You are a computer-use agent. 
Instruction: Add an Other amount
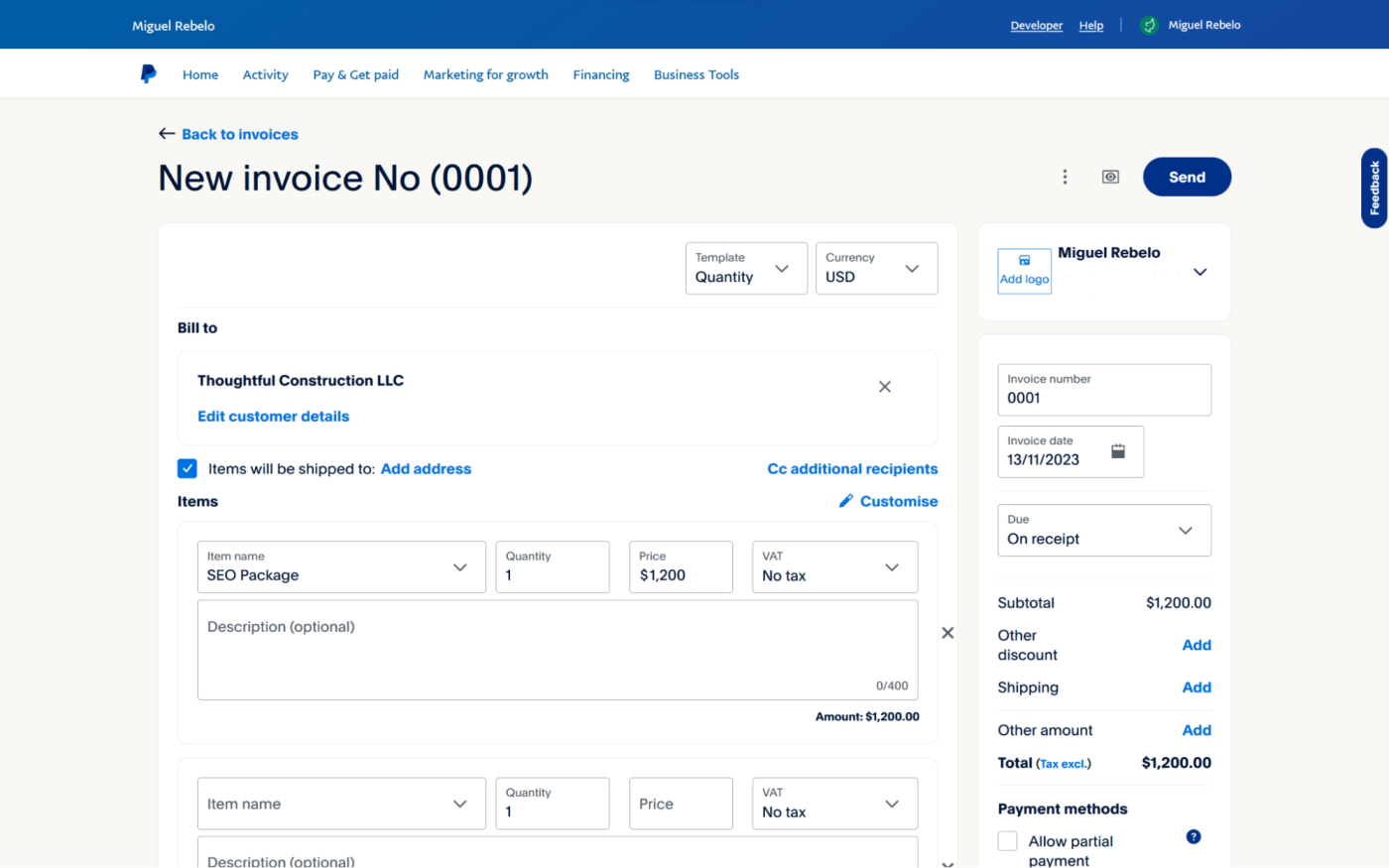[1197, 730]
